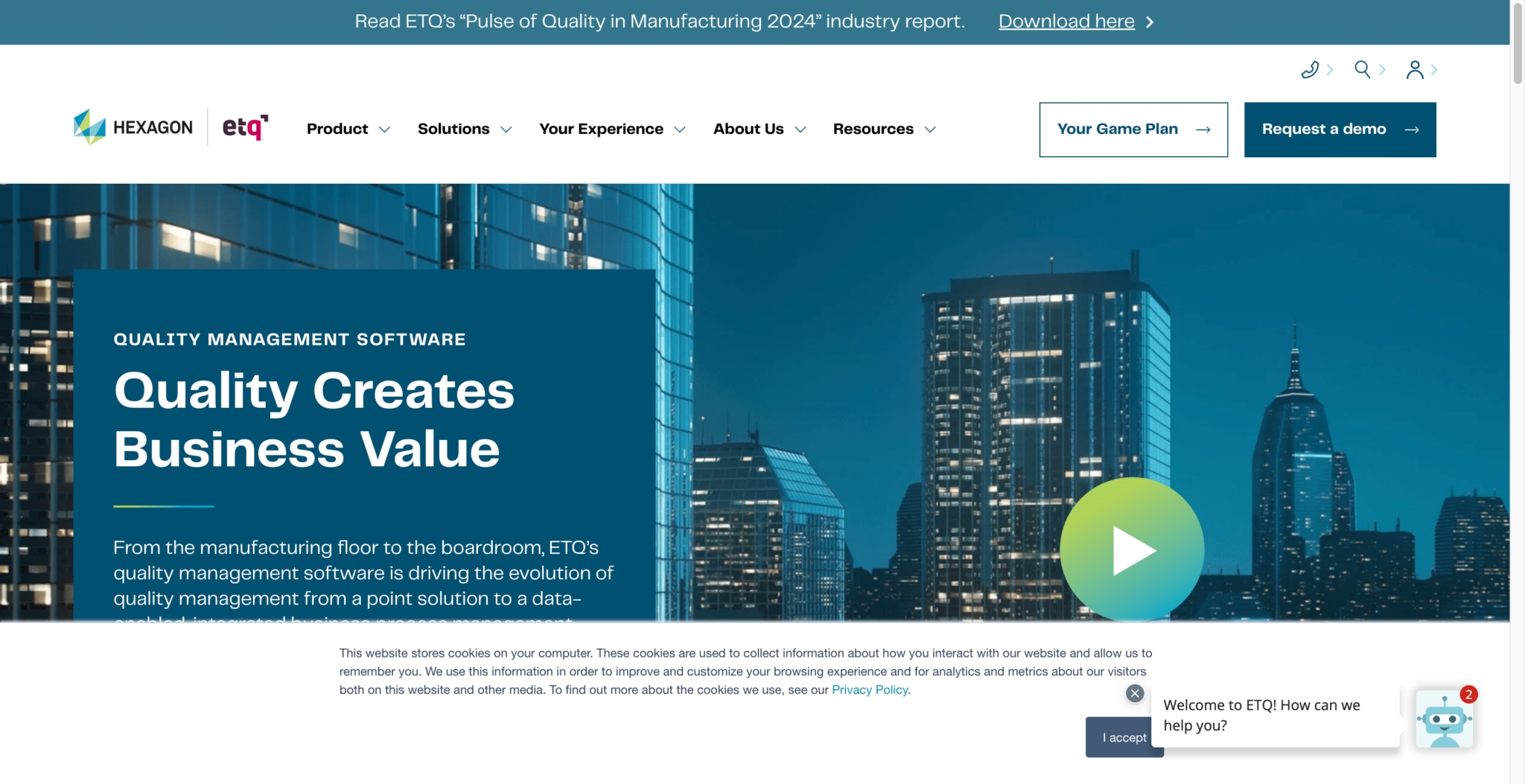Expand the Solutions dropdown menu
Screen dimensions: 1525x784
[x=464, y=130]
